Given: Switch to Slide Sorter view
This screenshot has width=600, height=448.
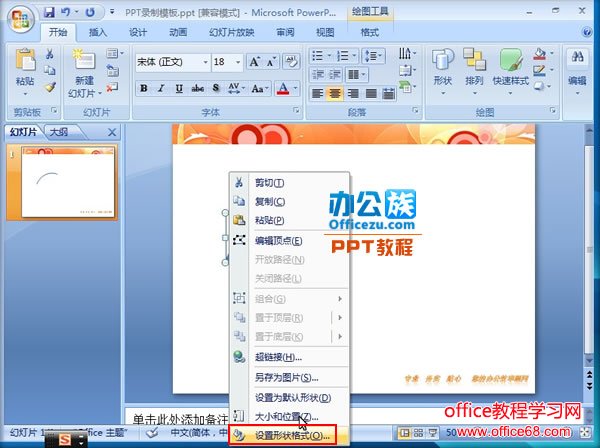Looking at the screenshot, I should 418,433.
